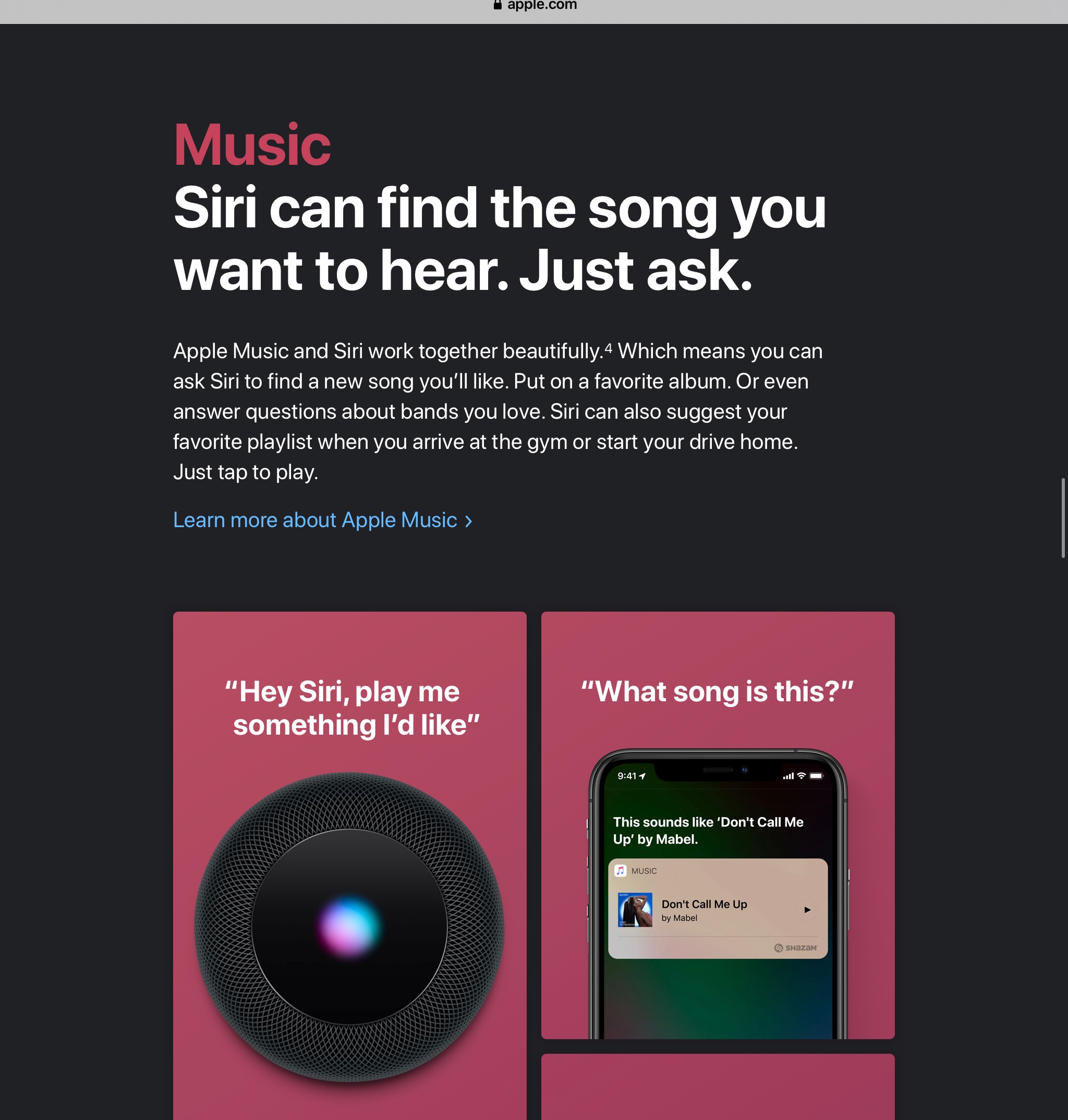The height and width of the screenshot is (1120, 1068).
Task: Click the Music app icon on iPhone
Action: tap(622, 870)
